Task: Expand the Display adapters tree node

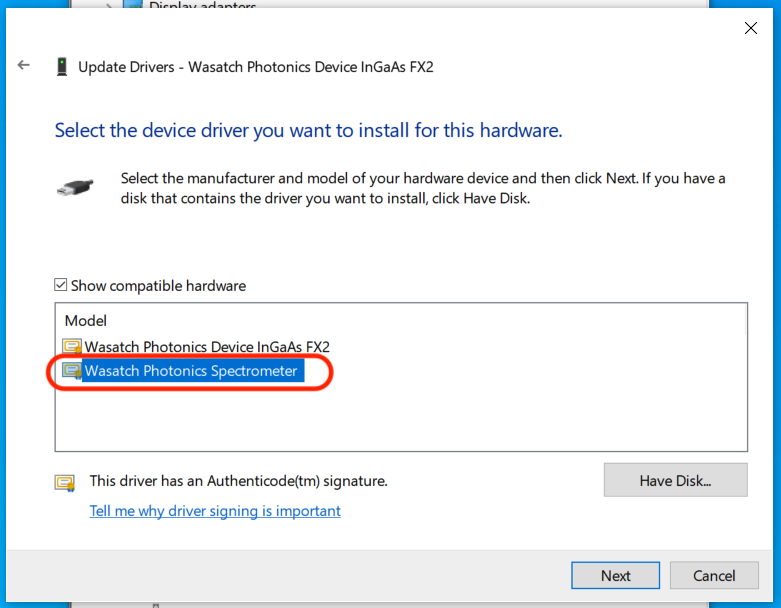Action: tap(108, 6)
